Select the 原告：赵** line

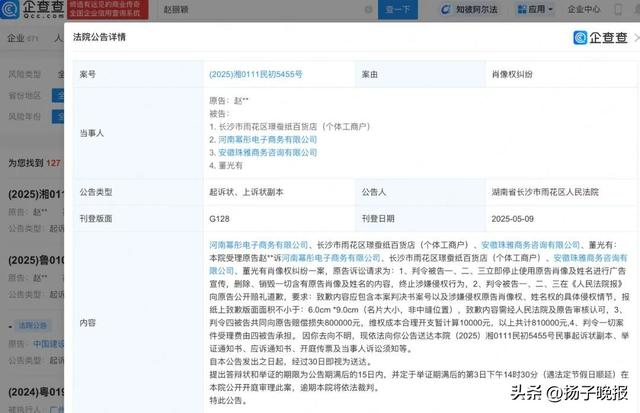point(229,100)
